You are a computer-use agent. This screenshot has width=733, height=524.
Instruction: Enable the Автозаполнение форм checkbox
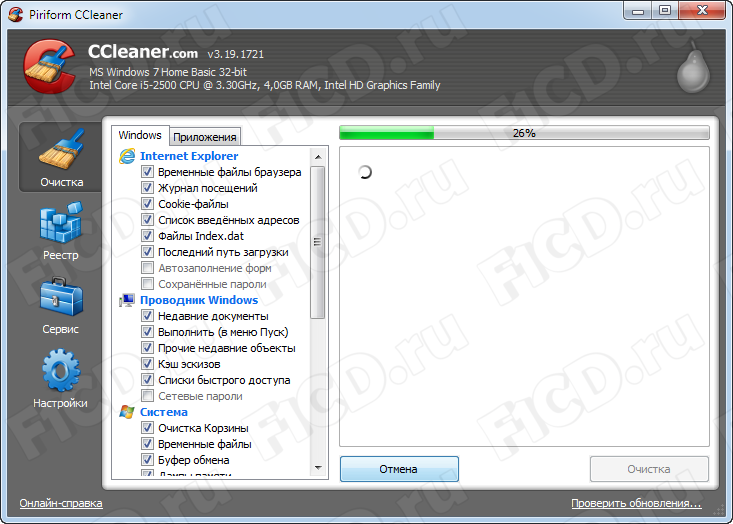(147, 268)
